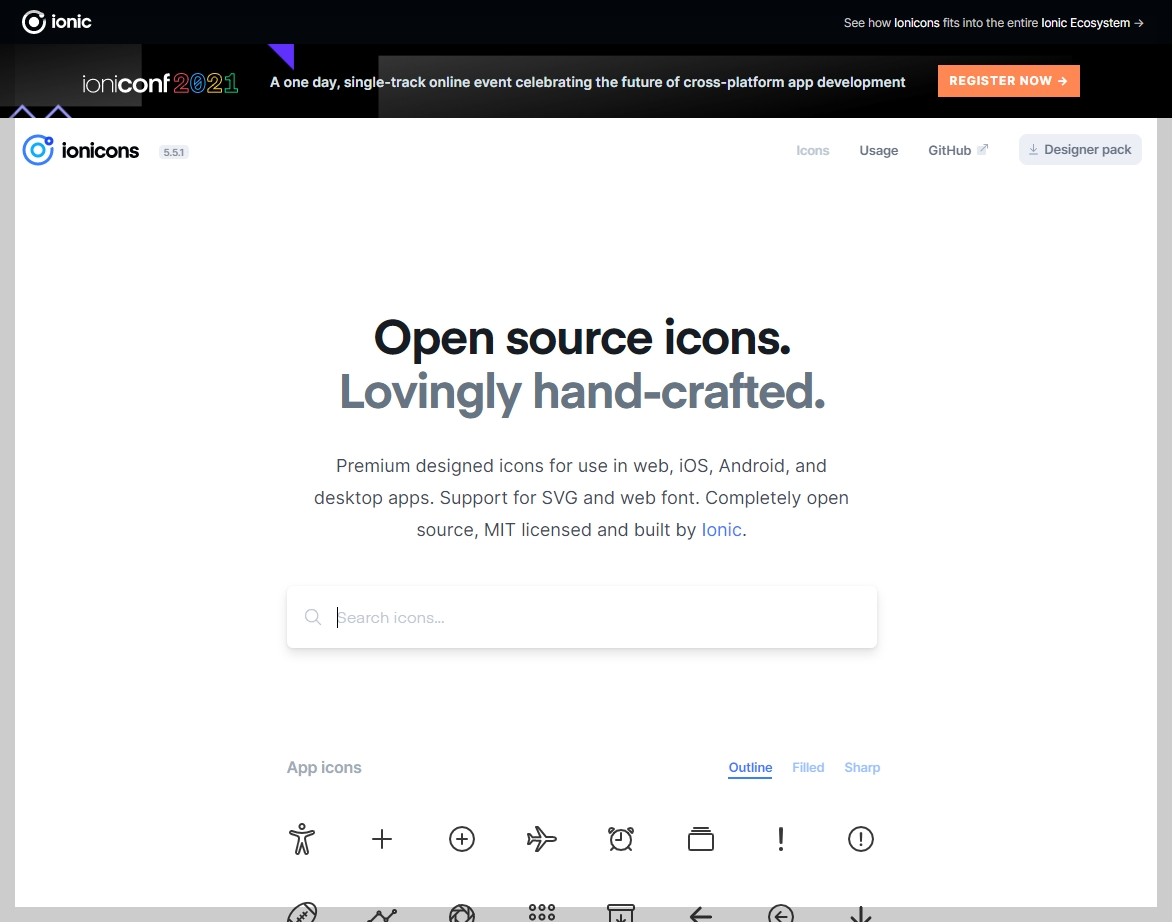Open the Usage page

[878, 150]
